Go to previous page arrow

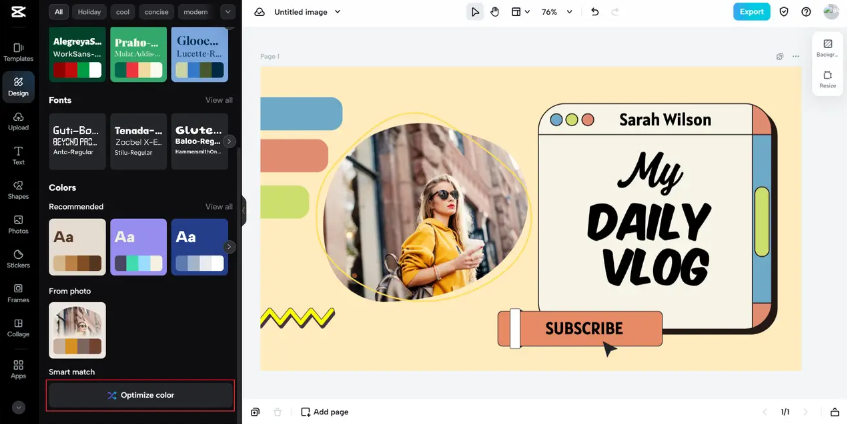[x=764, y=412]
